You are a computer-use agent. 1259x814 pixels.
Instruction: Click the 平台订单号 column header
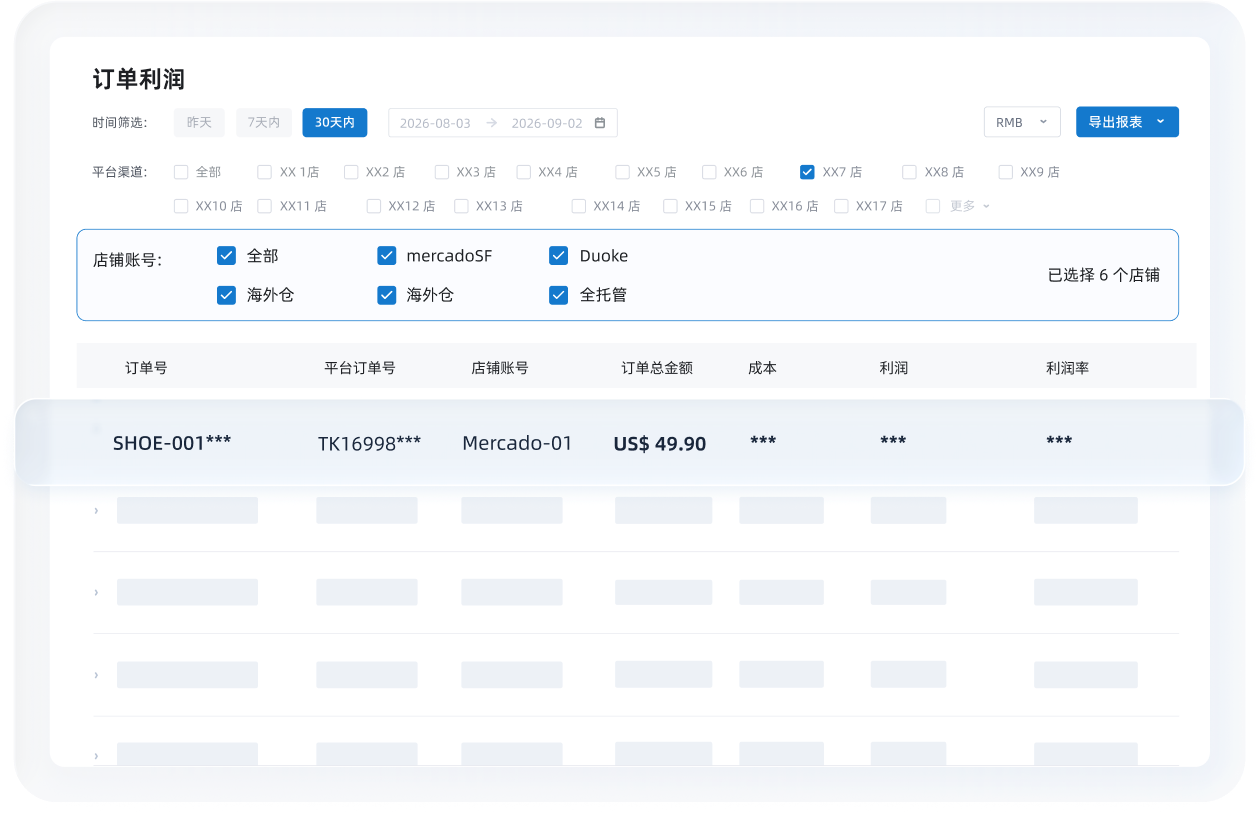coord(360,368)
